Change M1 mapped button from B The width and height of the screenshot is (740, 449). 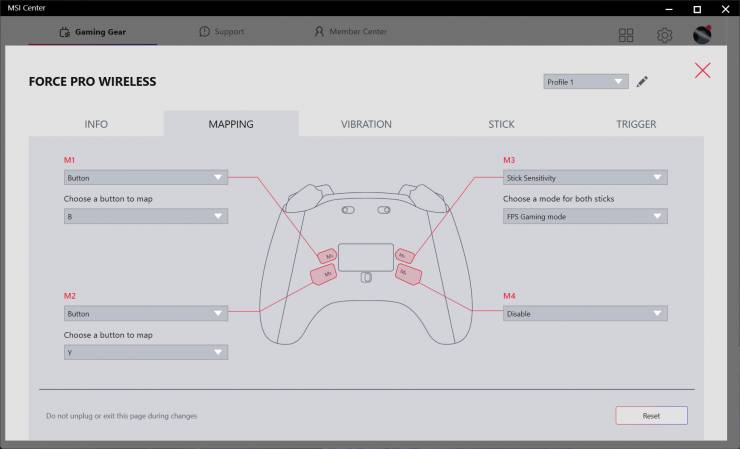coord(146,216)
